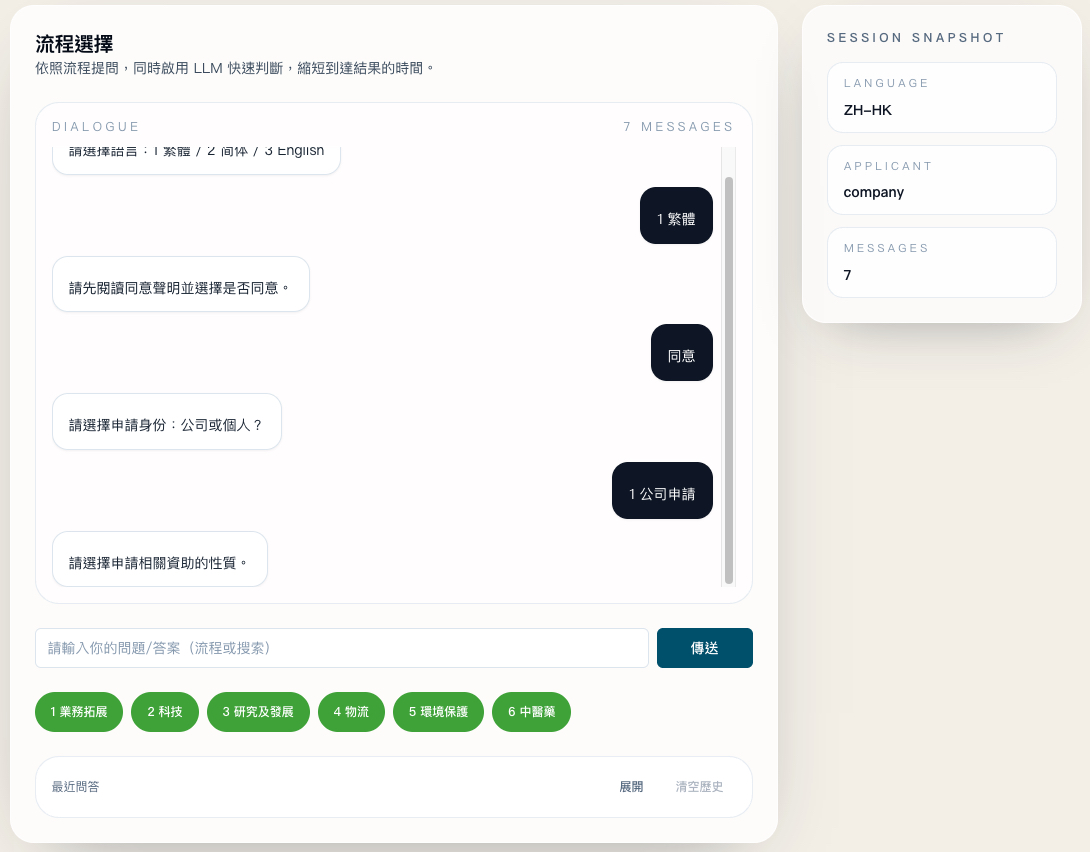This screenshot has height=852, width=1090.
Task: Click bot message 請選擇申請相關資助的性質
Action: 160,559
